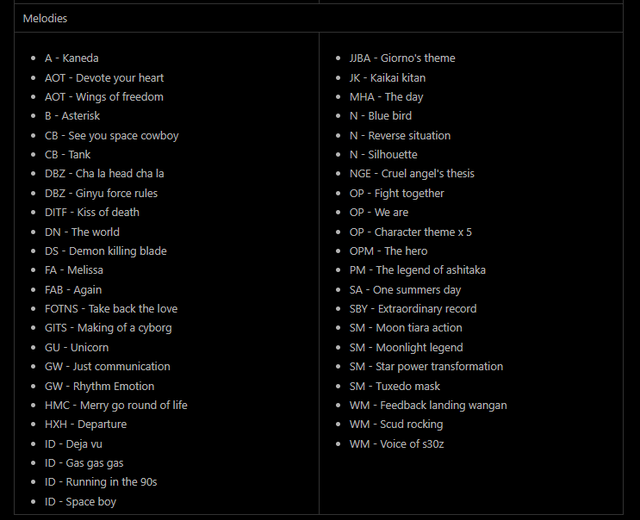640x520 pixels.
Task: Click 'SM - Star power transformation'
Action: (426, 367)
